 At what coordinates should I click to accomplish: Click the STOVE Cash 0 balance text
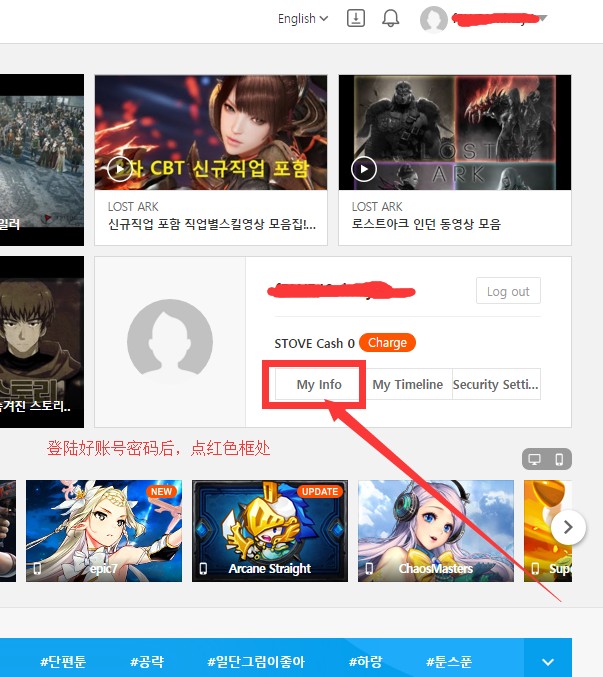tap(314, 344)
